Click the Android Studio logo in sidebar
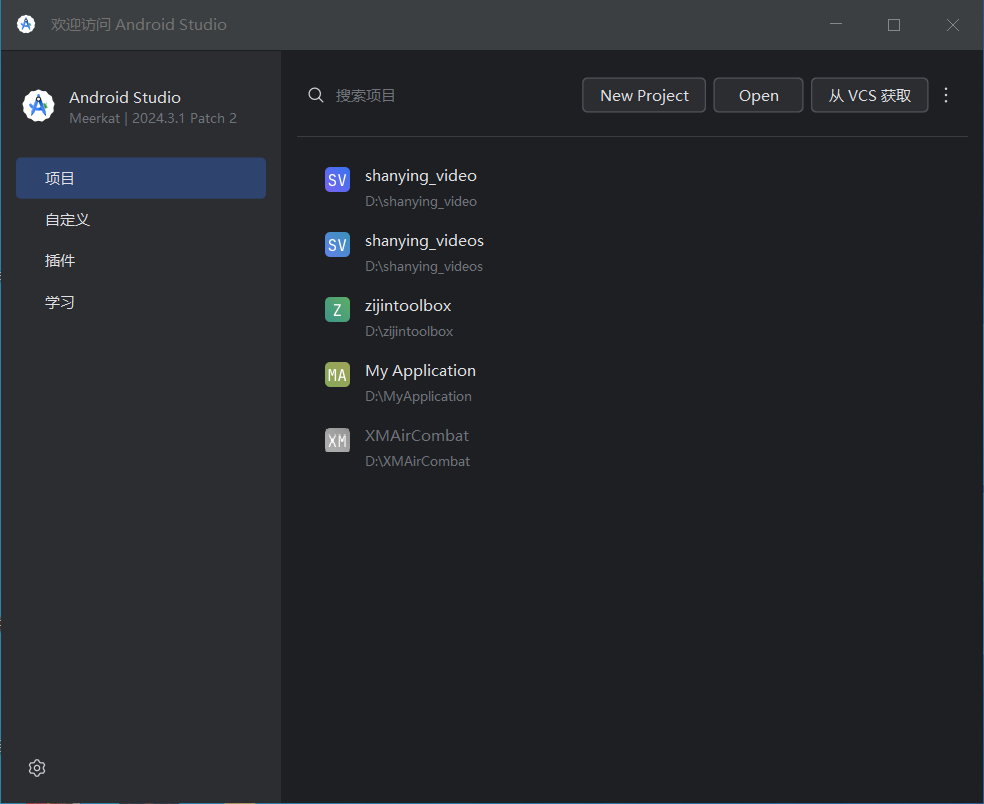The image size is (984, 804). click(38, 106)
